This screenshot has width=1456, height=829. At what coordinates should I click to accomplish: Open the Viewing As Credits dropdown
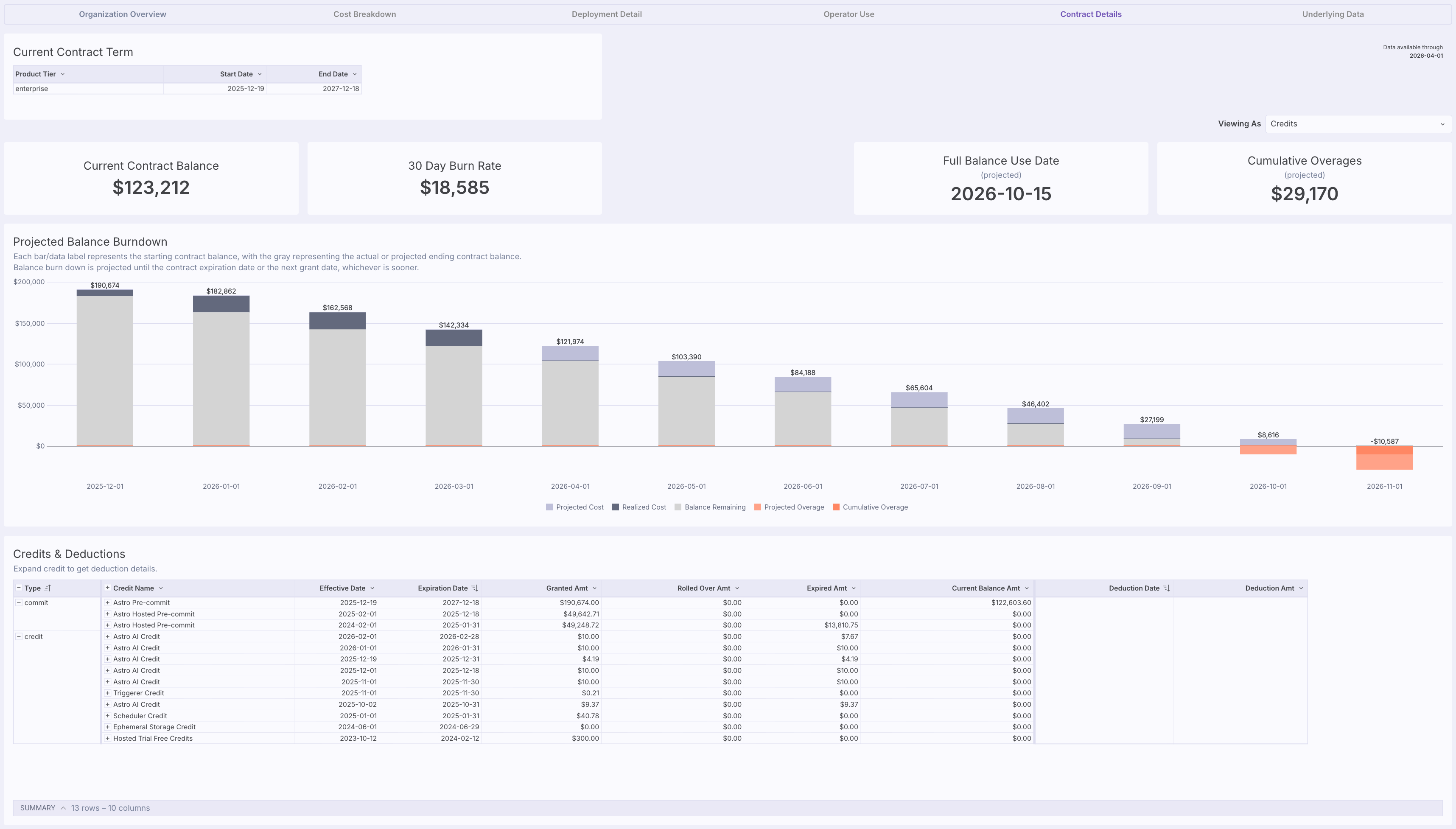(x=1358, y=123)
